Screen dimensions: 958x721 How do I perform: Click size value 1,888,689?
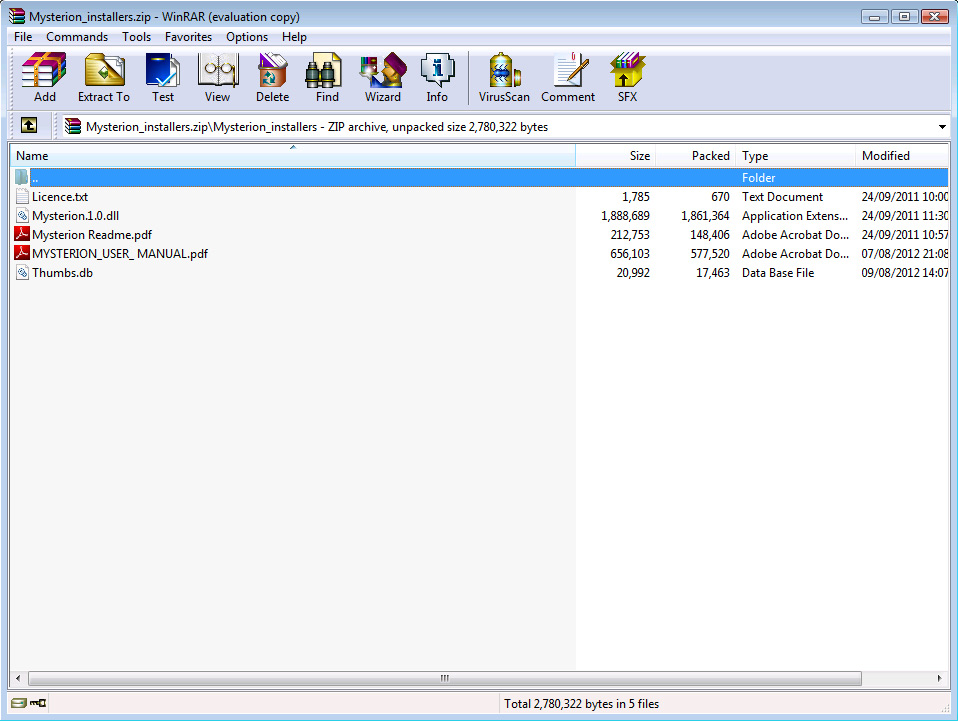pyautogui.click(x=625, y=216)
